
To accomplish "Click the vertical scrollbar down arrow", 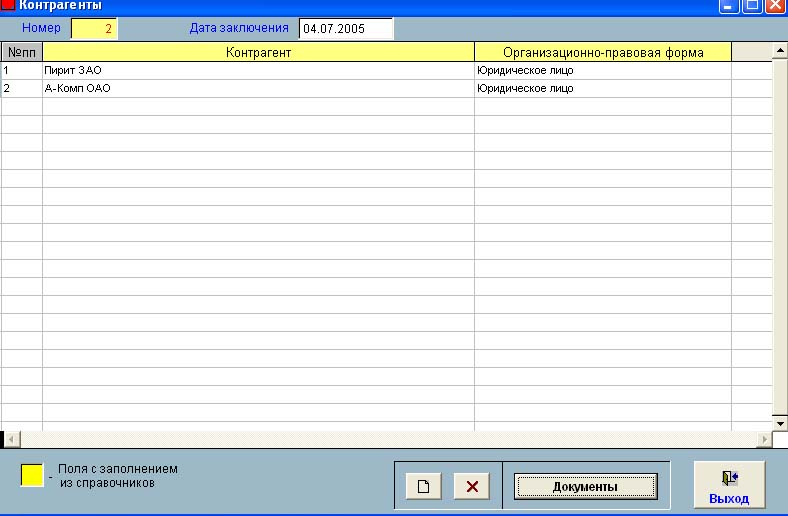I will 780,424.
